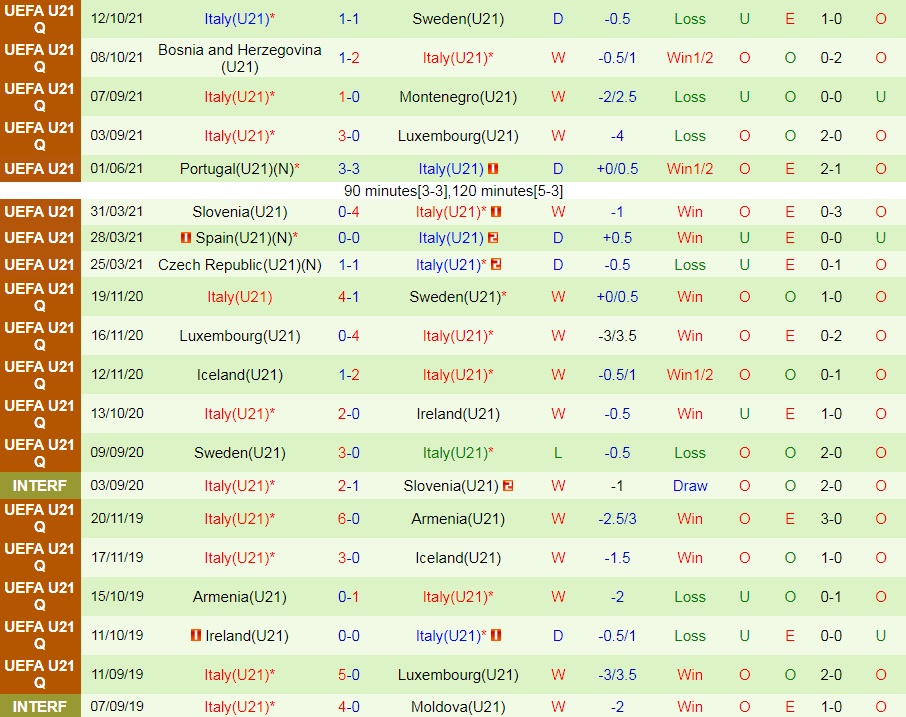Click the date 16/11/20

117,336
